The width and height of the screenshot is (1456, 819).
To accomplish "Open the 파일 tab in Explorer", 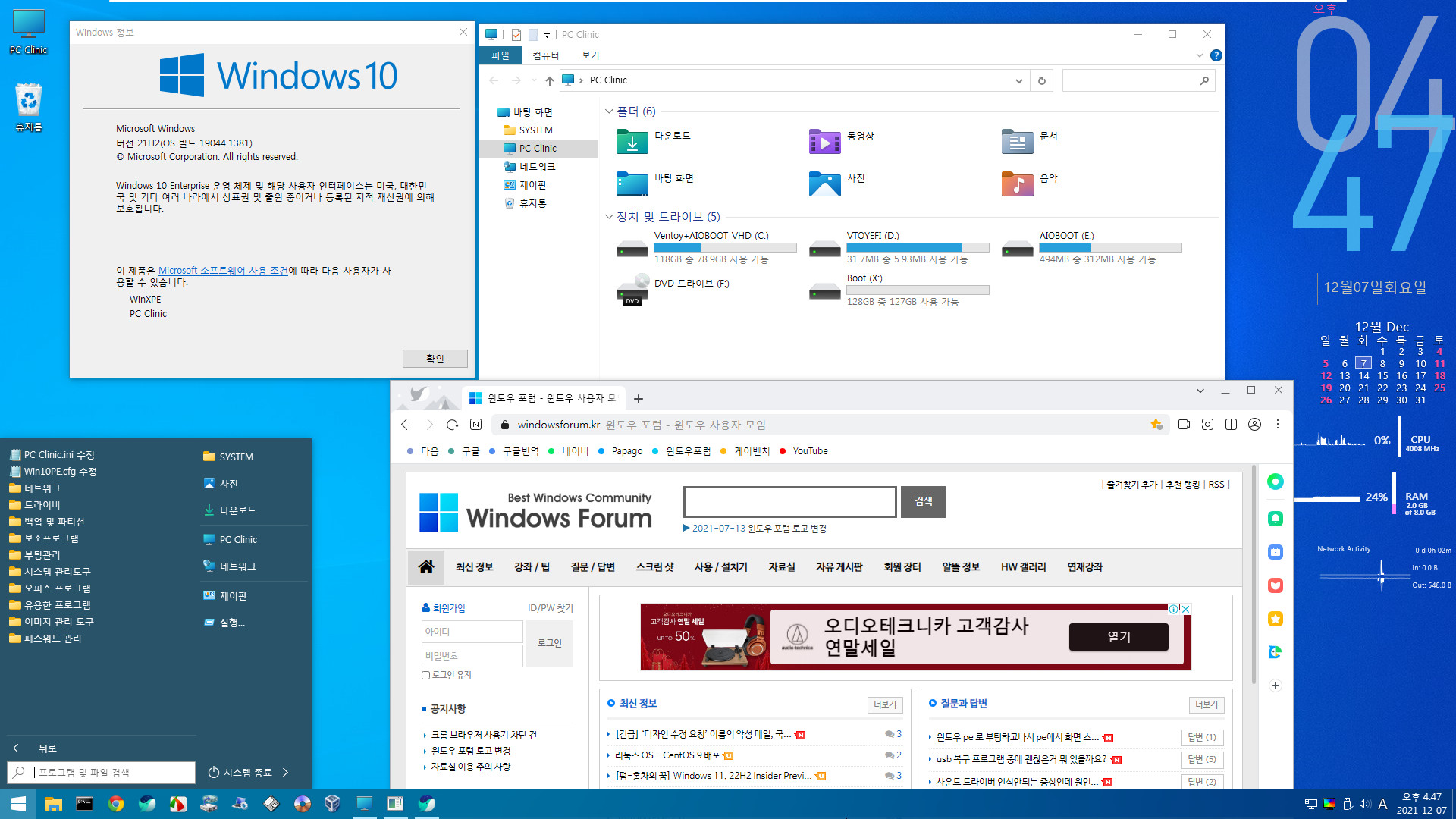I will pos(500,55).
